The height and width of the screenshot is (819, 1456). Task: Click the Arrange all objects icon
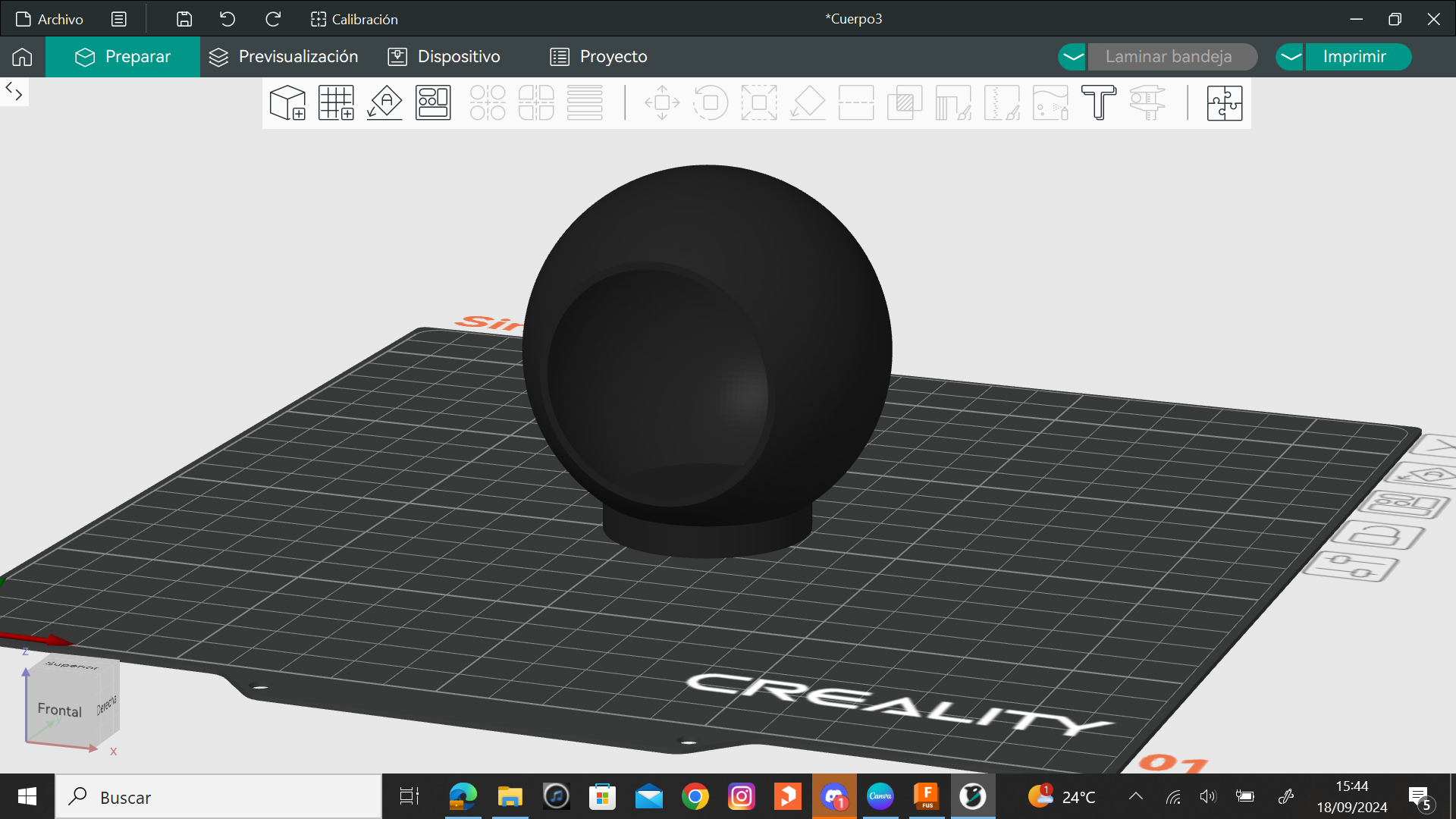click(433, 103)
